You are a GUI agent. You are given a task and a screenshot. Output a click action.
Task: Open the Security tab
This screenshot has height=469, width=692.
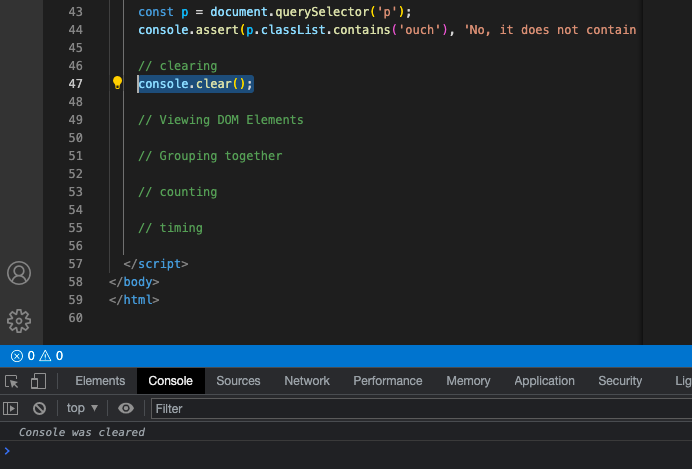pos(620,381)
